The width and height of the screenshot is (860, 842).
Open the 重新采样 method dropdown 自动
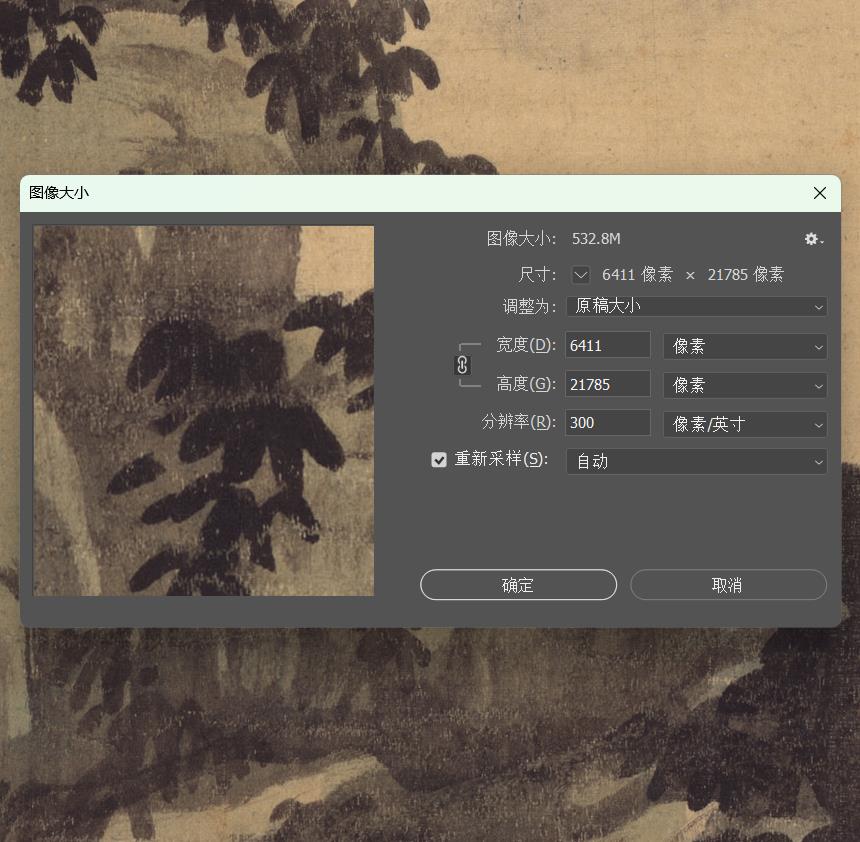697,461
